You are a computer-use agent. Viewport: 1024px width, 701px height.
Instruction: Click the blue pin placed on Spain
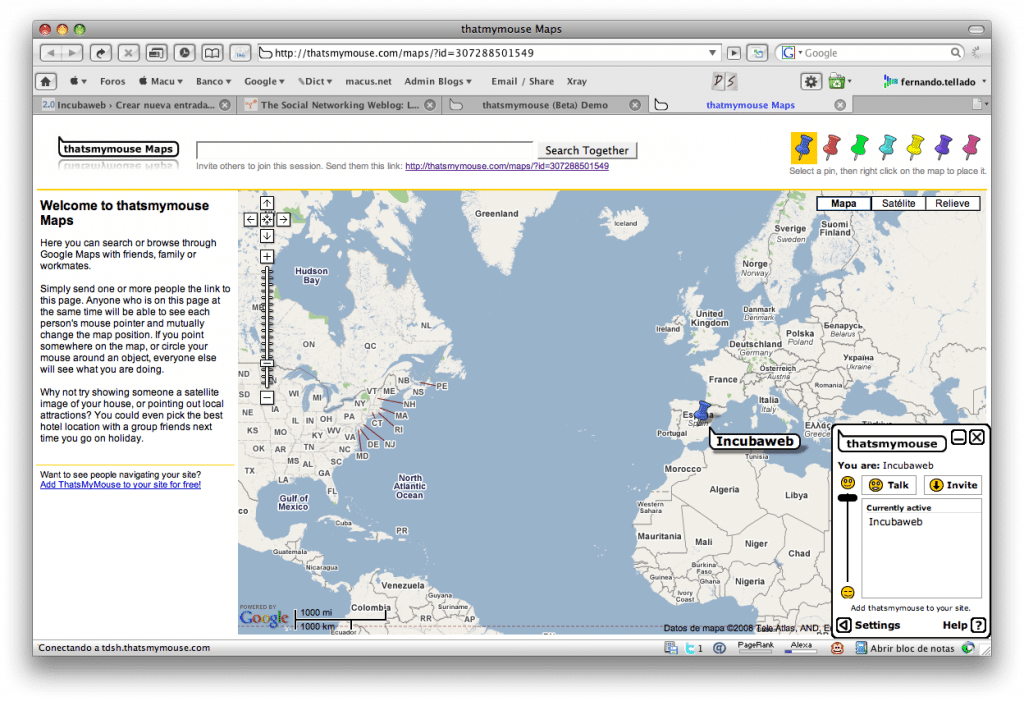pos(703,412)
